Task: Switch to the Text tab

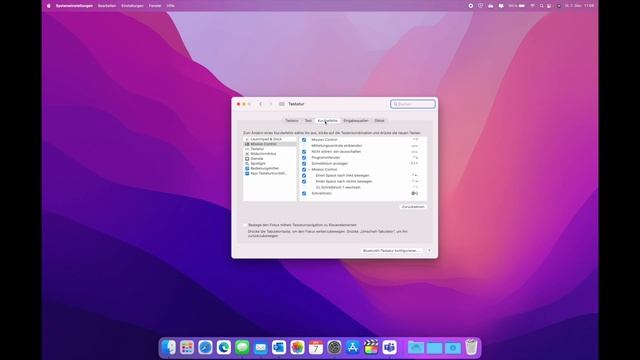Action: tap(308, 121)
